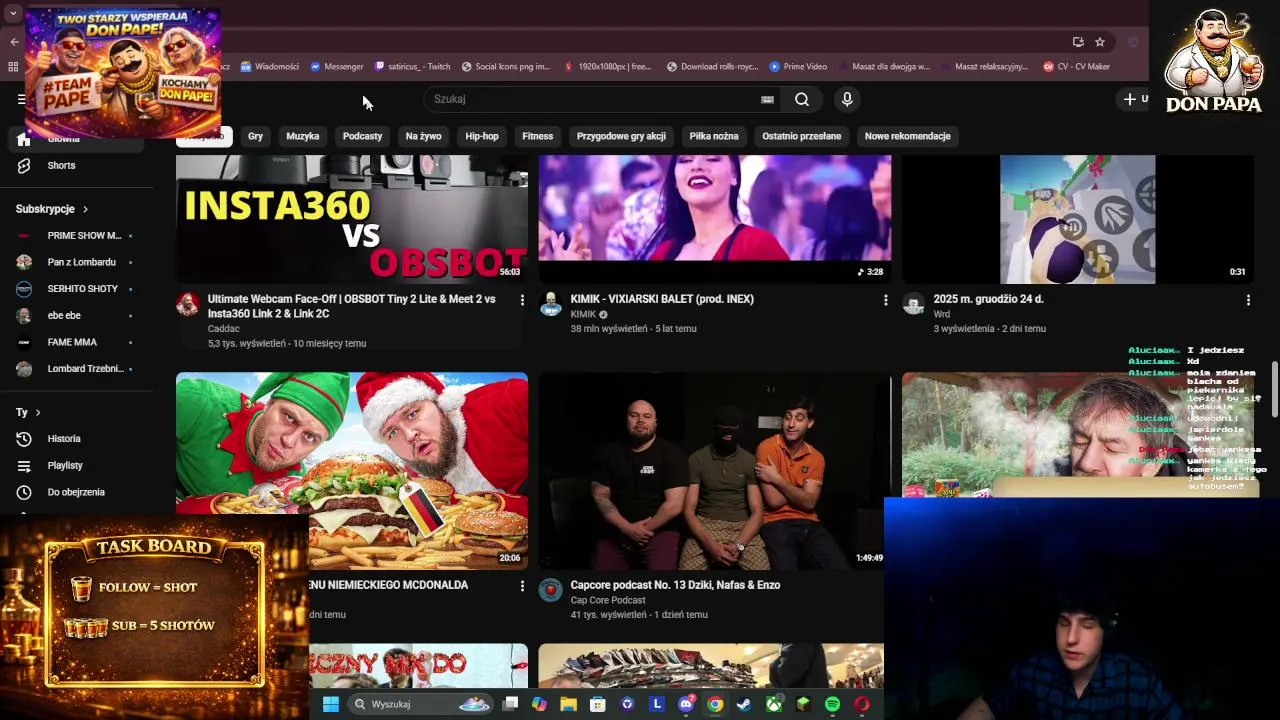The height and width of the screenshot is (720, 1280).
Task: Open the KIMIK channel avatar
Action: tap(551, 304)
